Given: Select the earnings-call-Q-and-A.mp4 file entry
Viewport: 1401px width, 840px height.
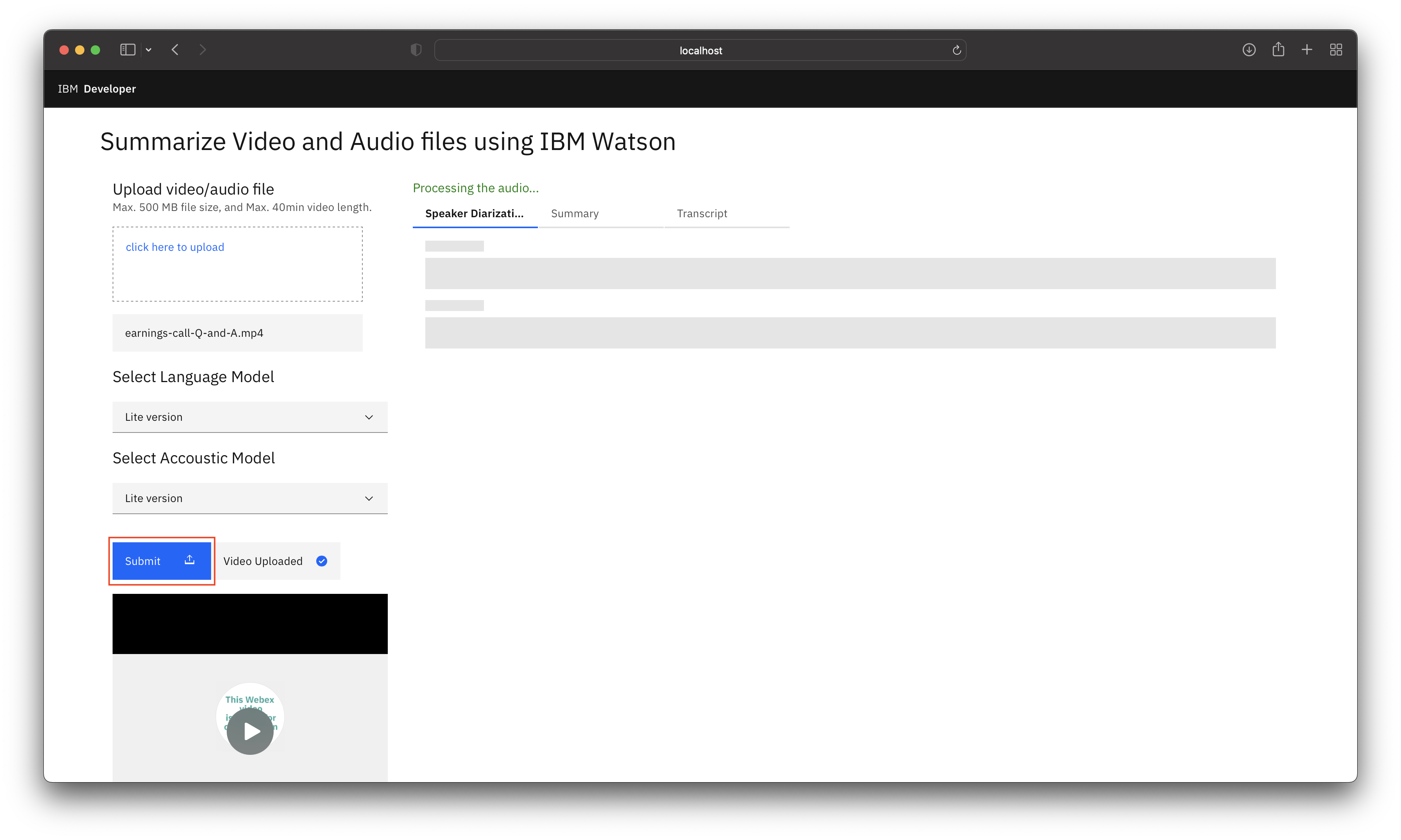Looking at the screenshot, I should coord(237,333).
